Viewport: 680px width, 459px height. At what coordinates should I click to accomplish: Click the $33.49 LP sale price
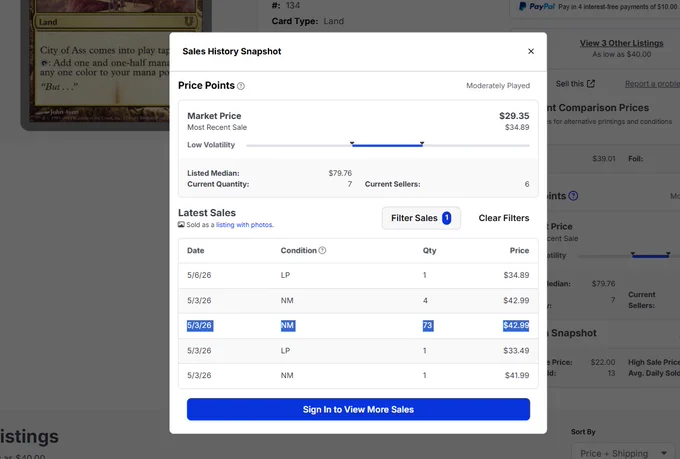click(x=516, y=351)
